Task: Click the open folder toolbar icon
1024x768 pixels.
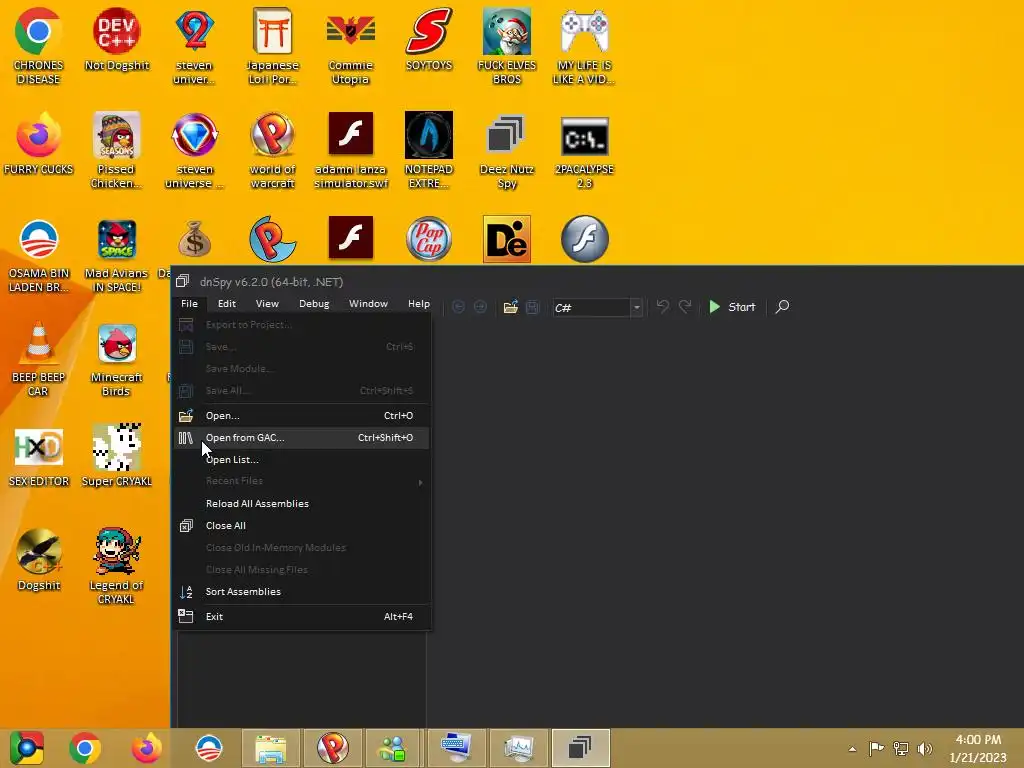Action: click(x=511, y=307)
